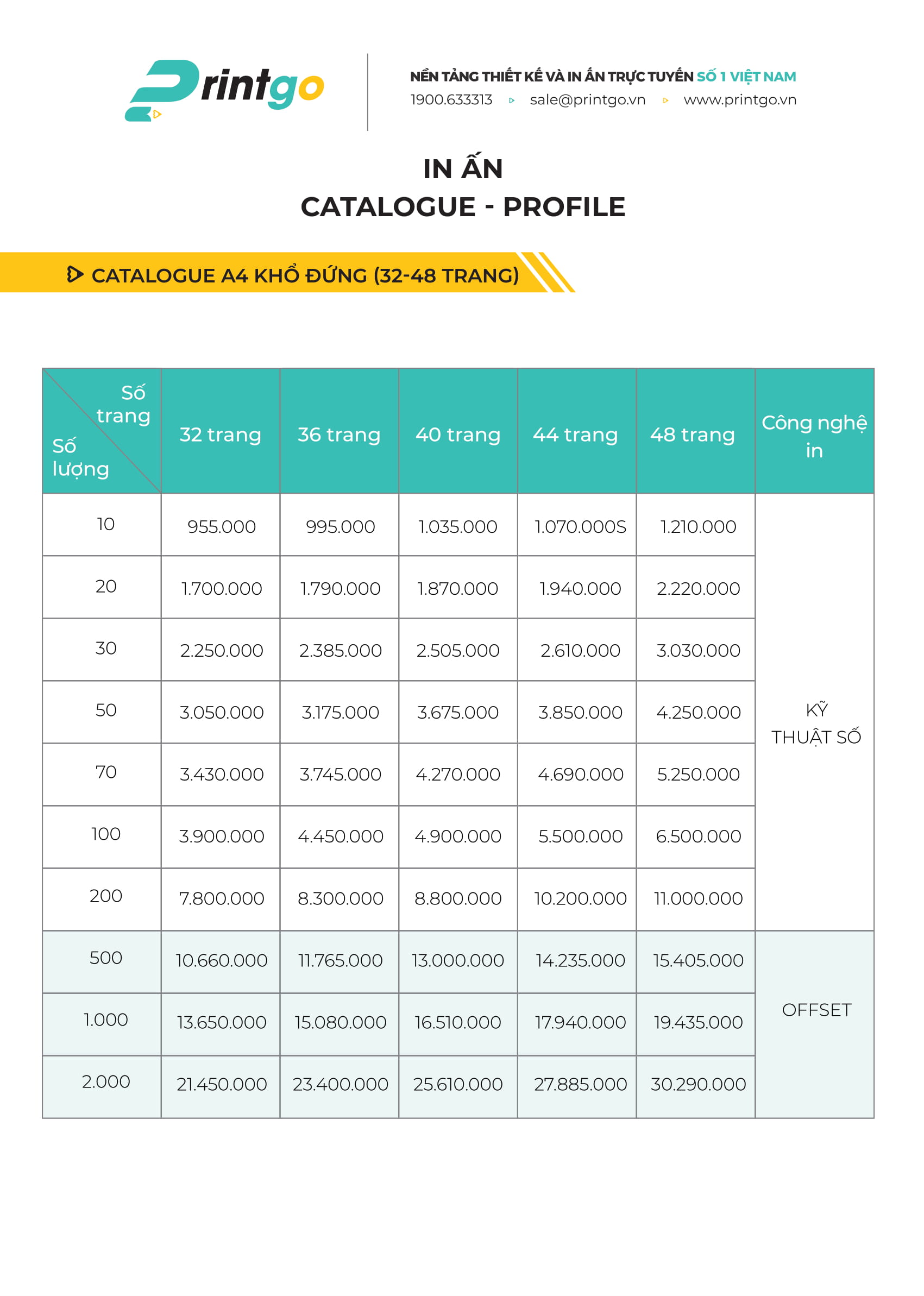
Task: Open the www.printgo.vn website link
Action: pyautogui.click(x=740, y=100)
